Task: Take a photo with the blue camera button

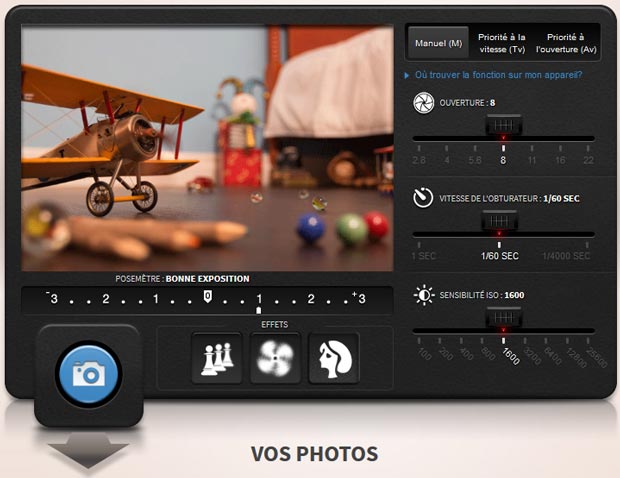Action: [x=89, y=374]
